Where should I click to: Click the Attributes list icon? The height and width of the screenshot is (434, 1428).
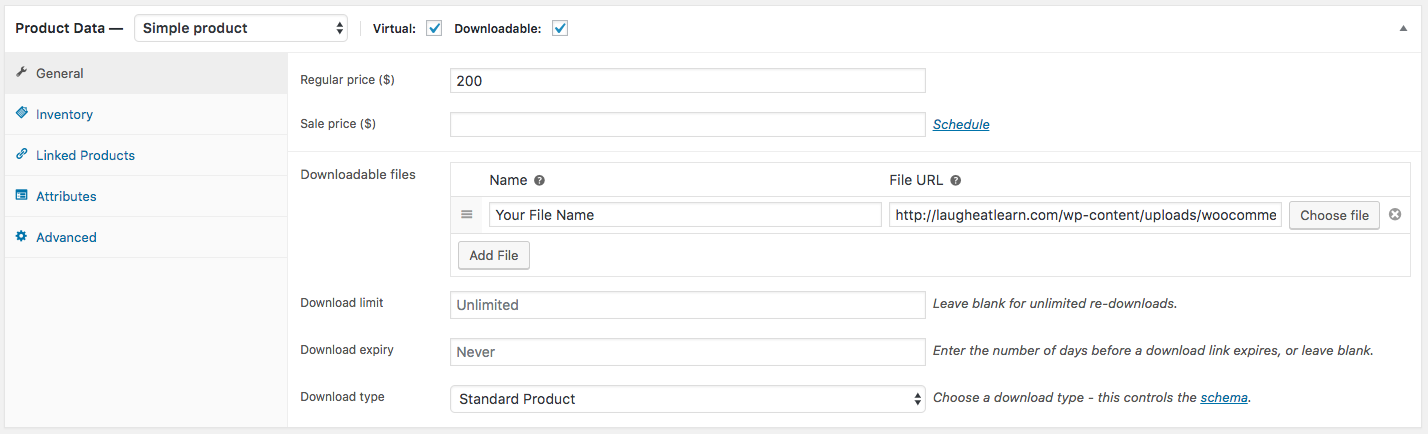21,196
